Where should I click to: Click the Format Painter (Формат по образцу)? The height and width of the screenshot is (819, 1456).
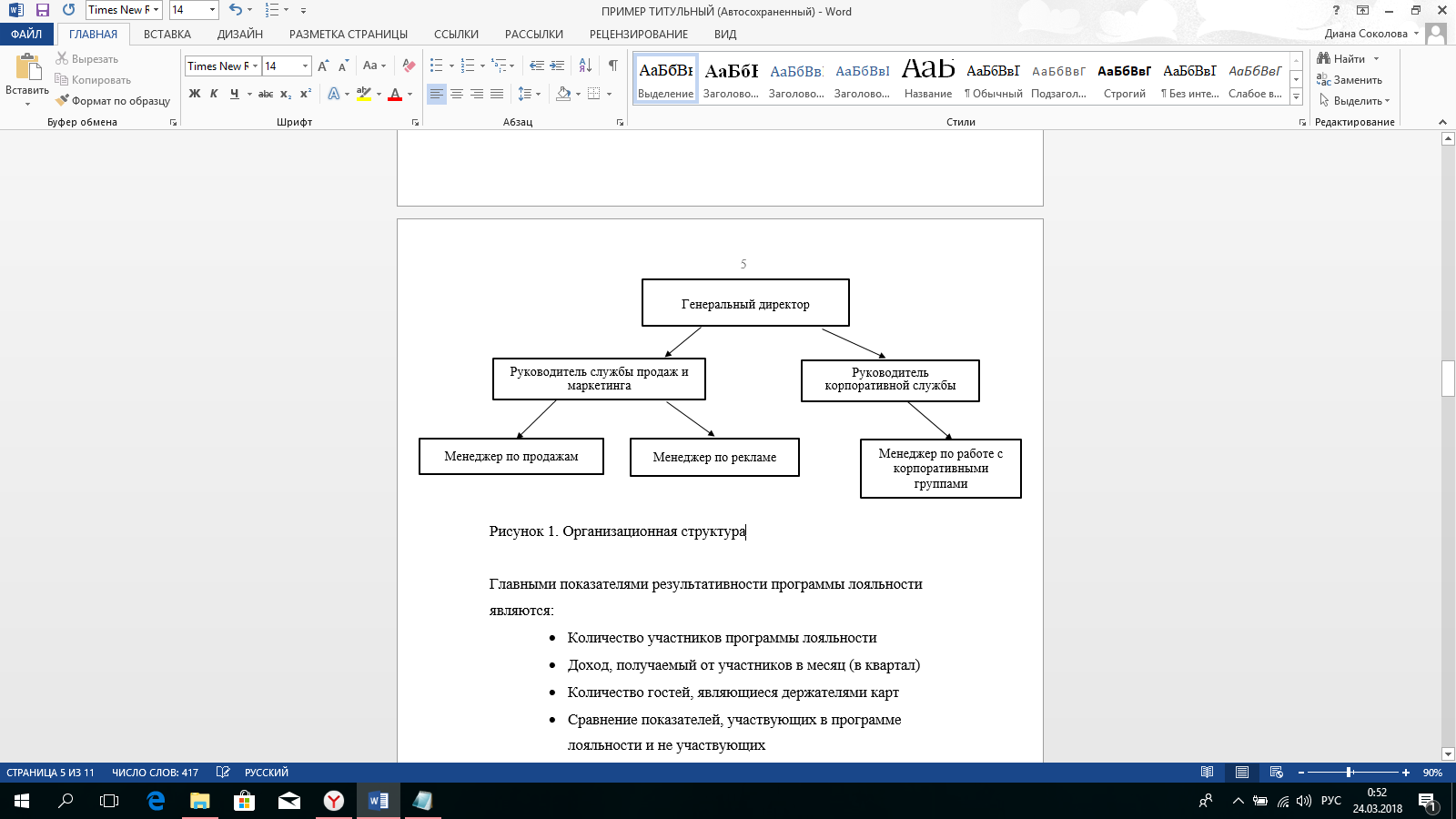113,101
